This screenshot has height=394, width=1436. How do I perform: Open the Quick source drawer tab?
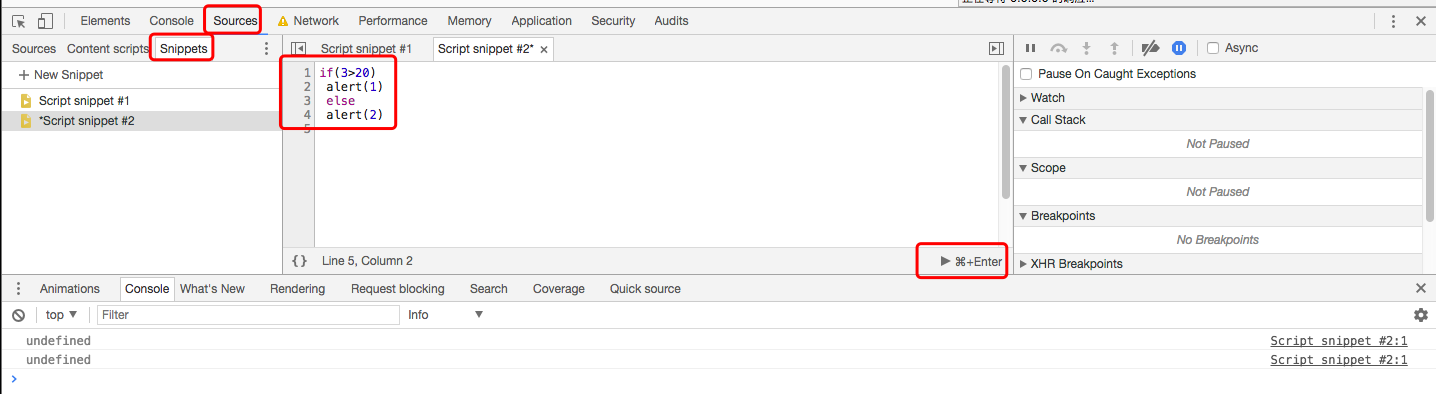coord(645,288)
